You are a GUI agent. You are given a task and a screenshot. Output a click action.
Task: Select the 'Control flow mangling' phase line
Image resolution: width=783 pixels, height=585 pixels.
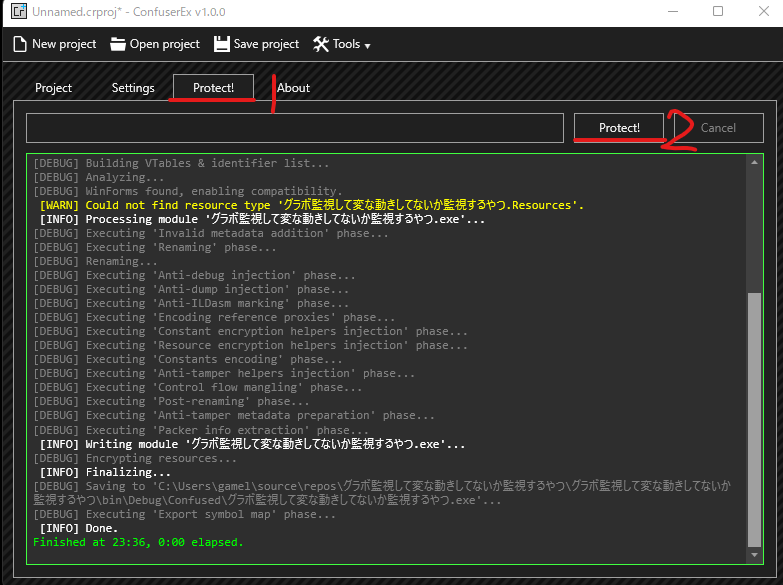pos(198,387)
